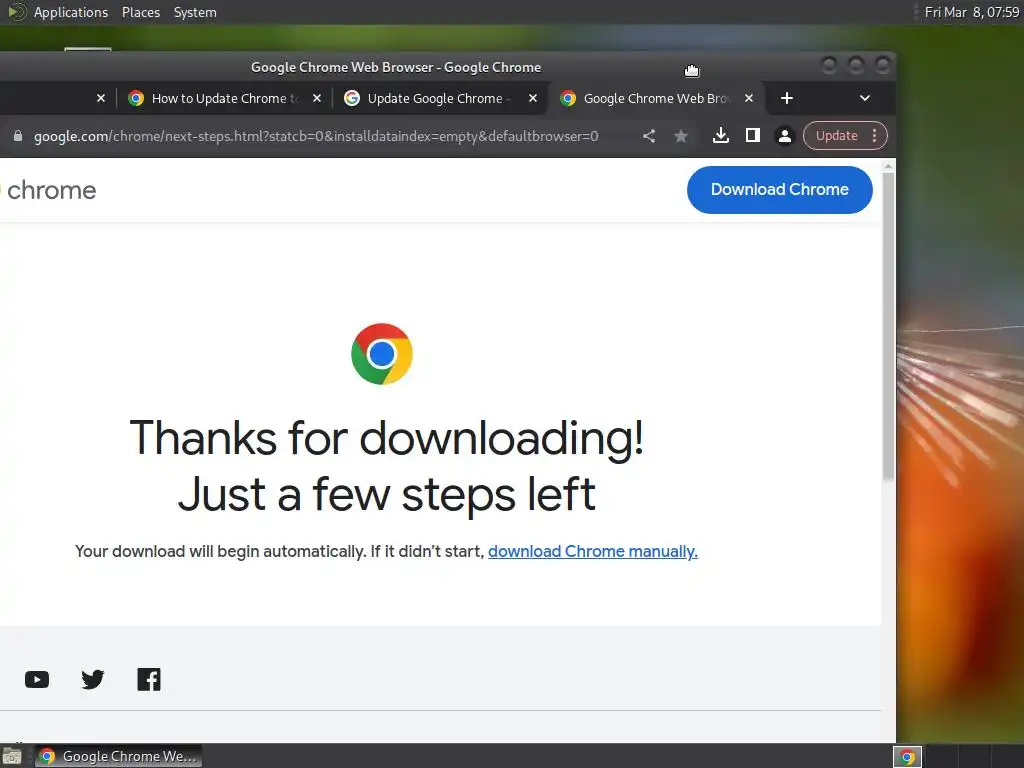Bookmark this page with the star icon
This screenshot has height=768, width=1024.
click(x=680, y=136)
